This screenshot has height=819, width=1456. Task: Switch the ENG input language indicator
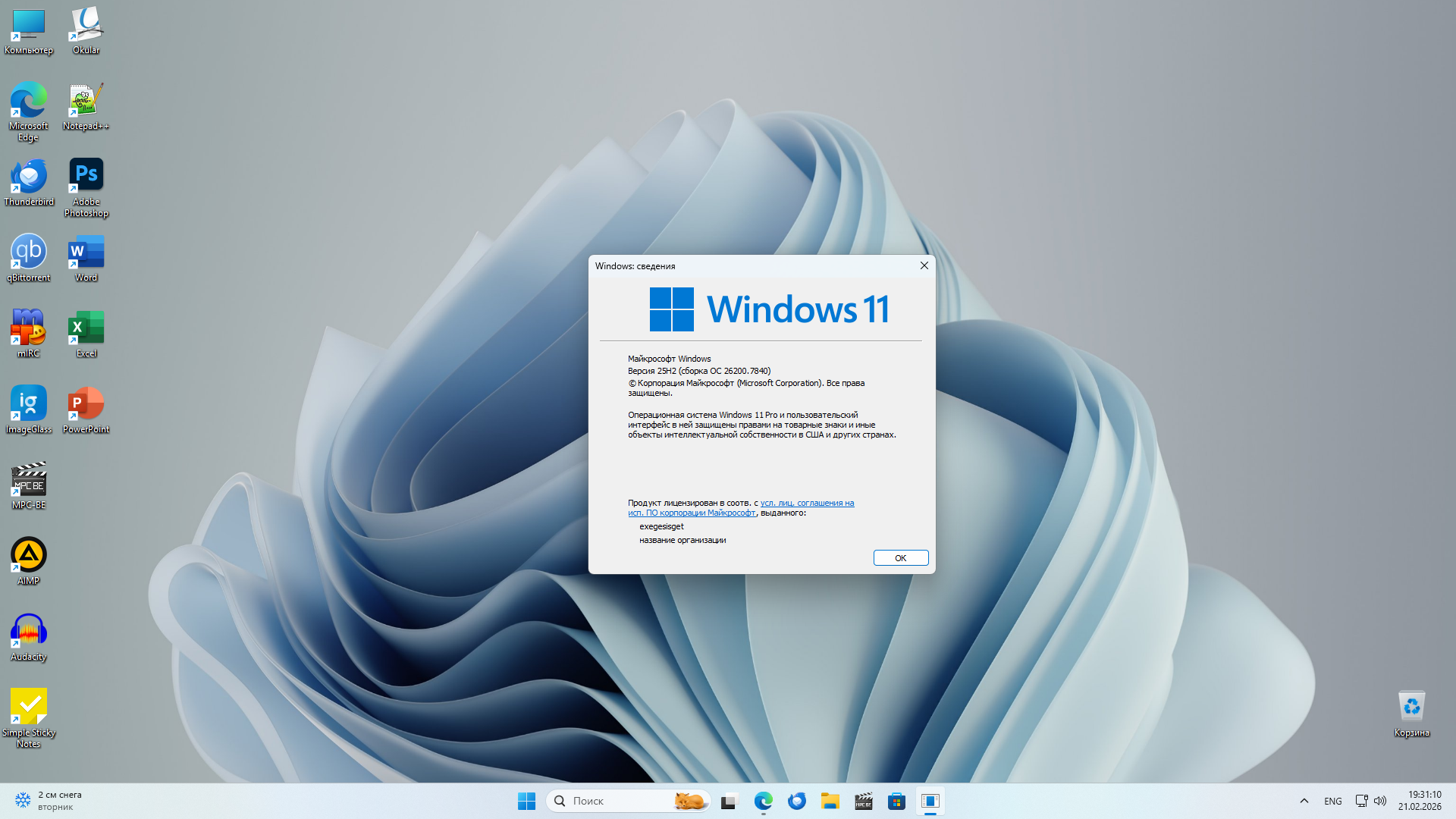coord(1332,801)
